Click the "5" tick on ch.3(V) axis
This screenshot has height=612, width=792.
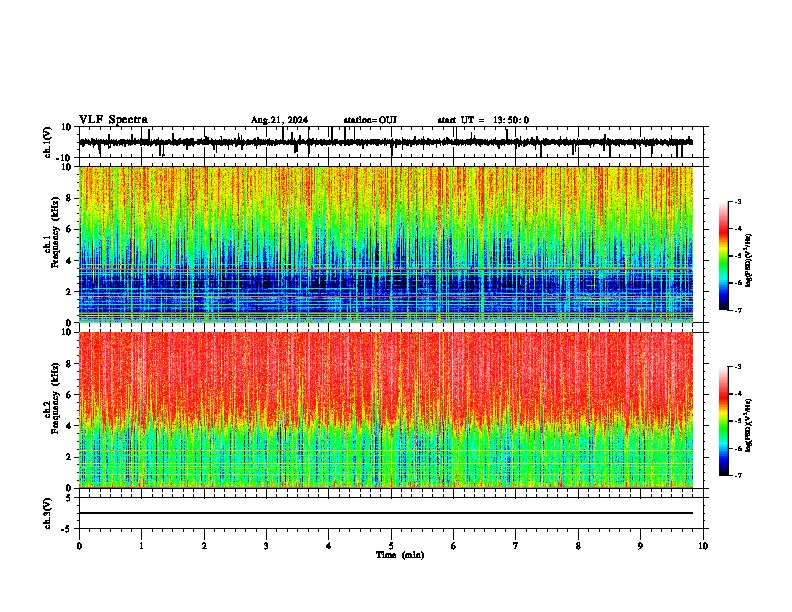(70, 498)
